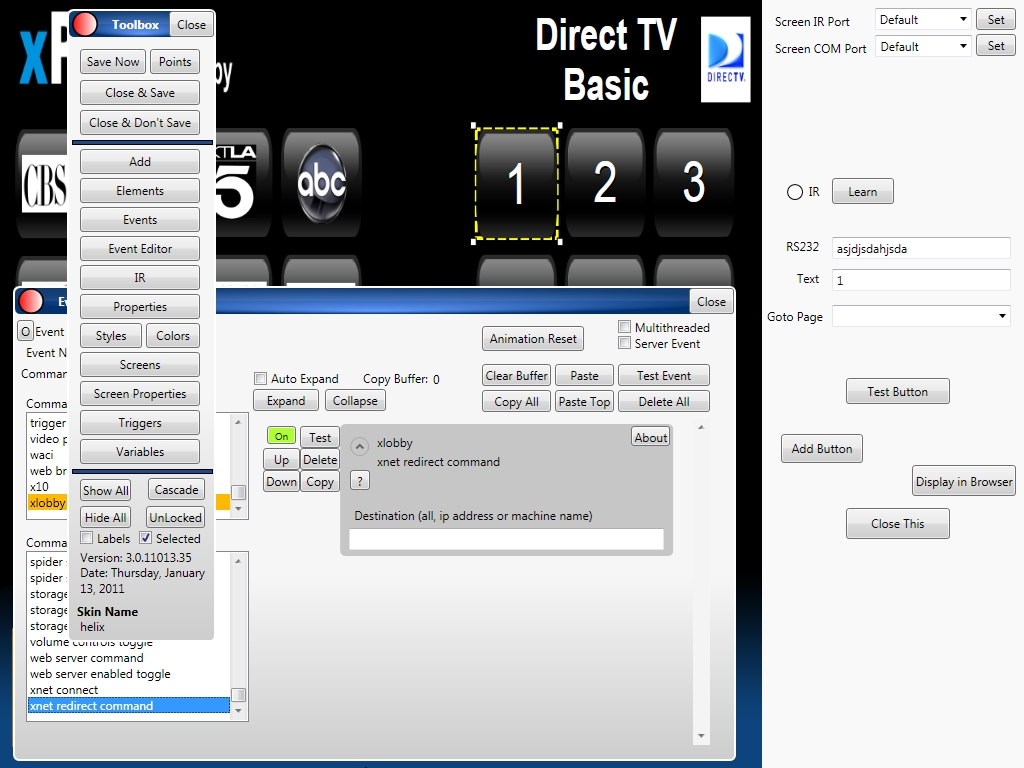Select the ABC channel logo button
This screenshot has width=1024, height=768.
[x=321, y=184]
